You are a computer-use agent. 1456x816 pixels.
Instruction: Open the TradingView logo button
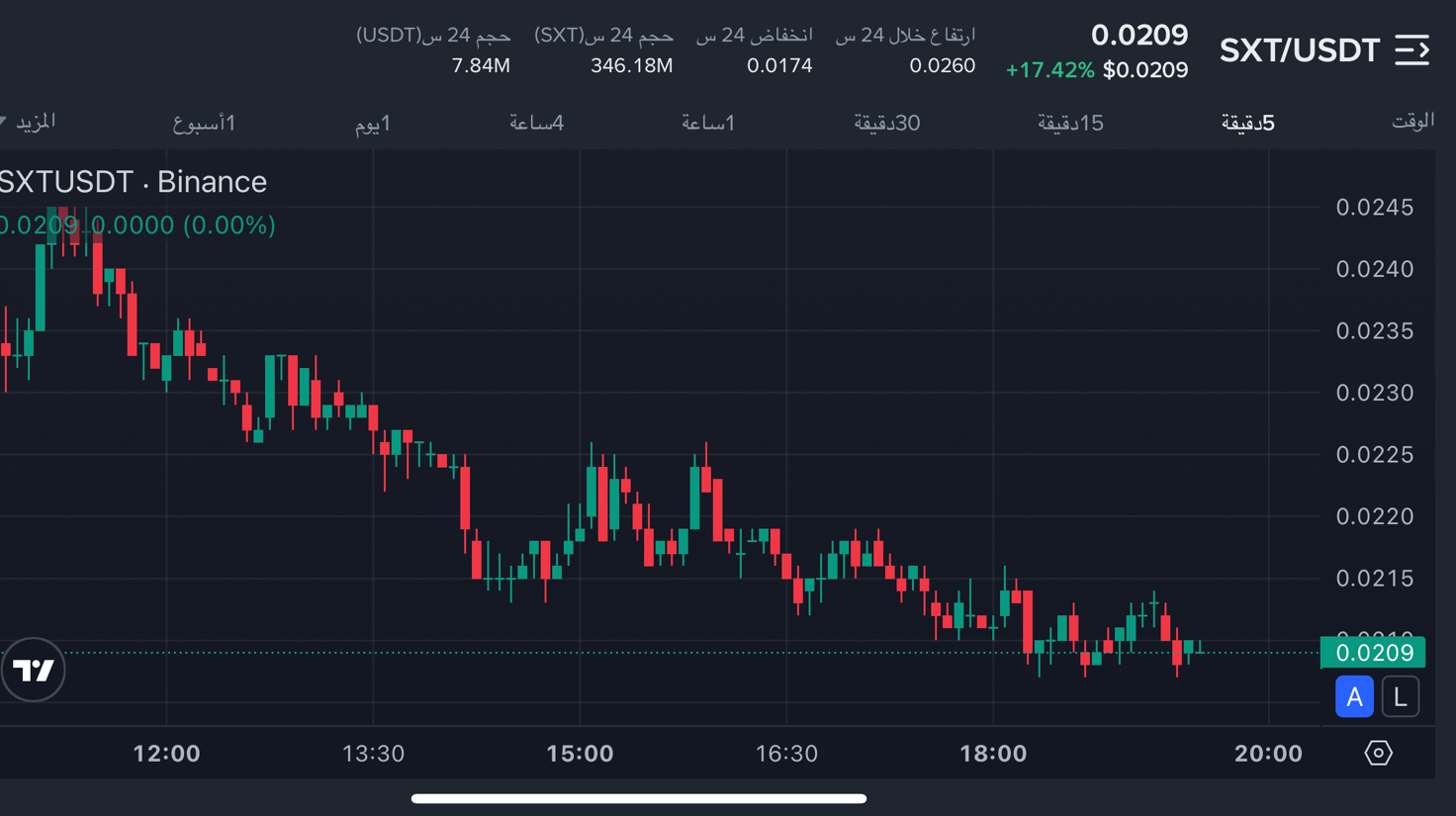pos(33,670)
